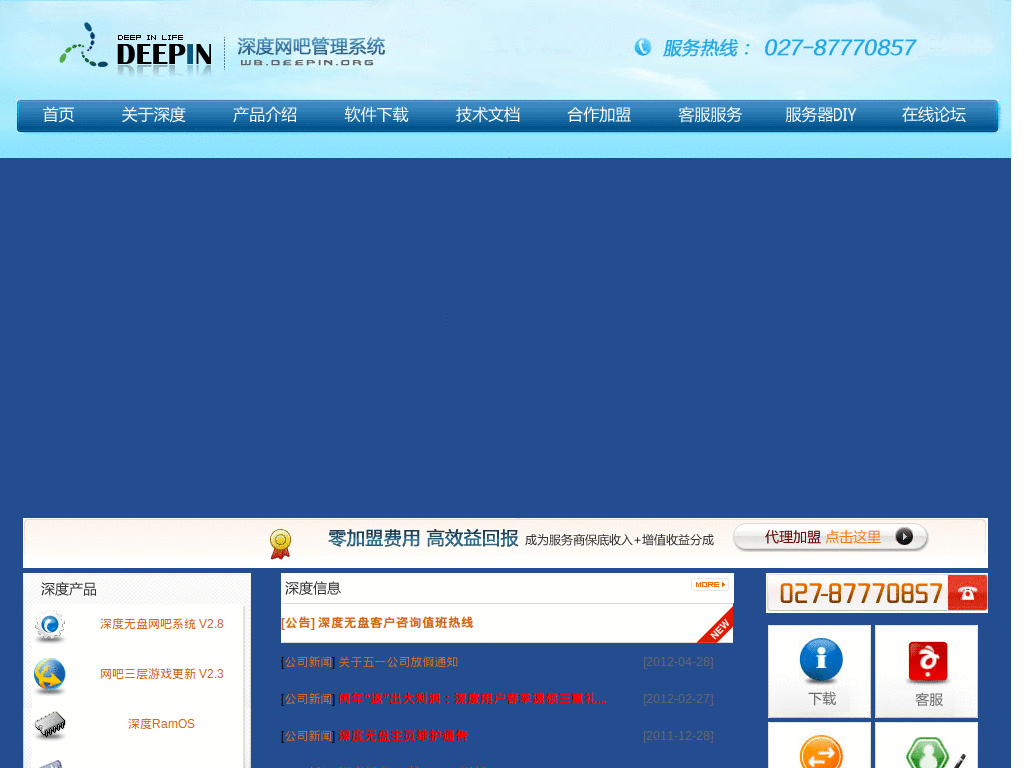
Task: Click the orange arrows round icon
Action: coord(820,752)
